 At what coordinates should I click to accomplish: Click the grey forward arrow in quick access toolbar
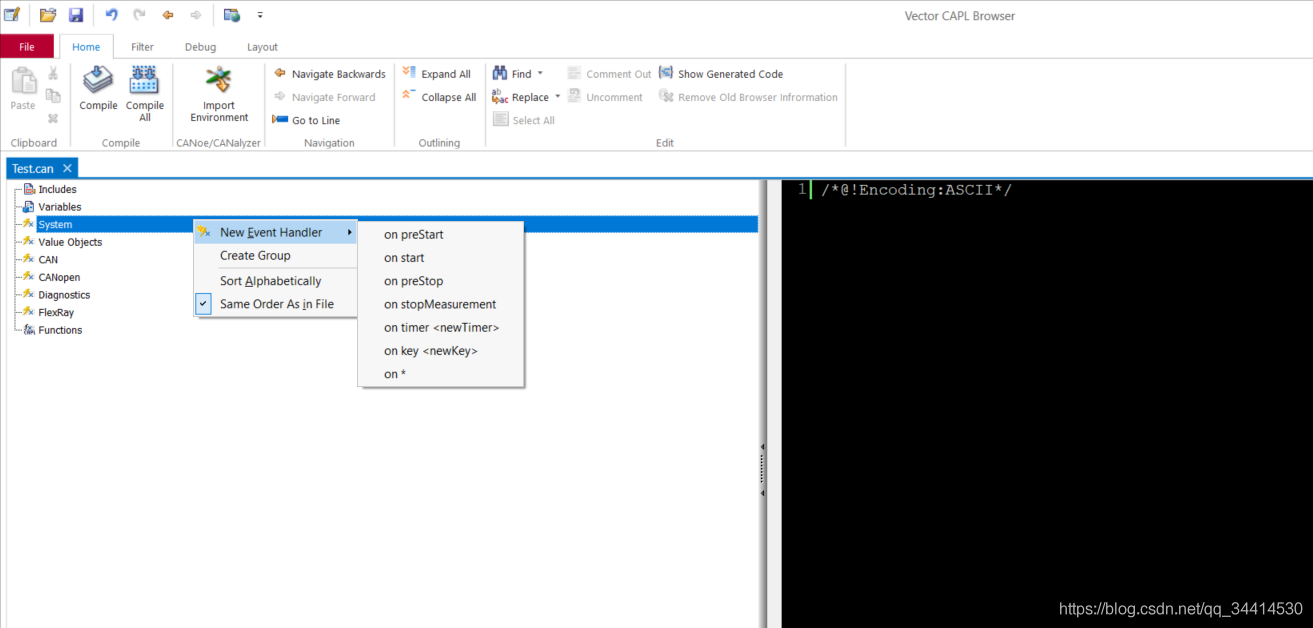tap(196, 15)
